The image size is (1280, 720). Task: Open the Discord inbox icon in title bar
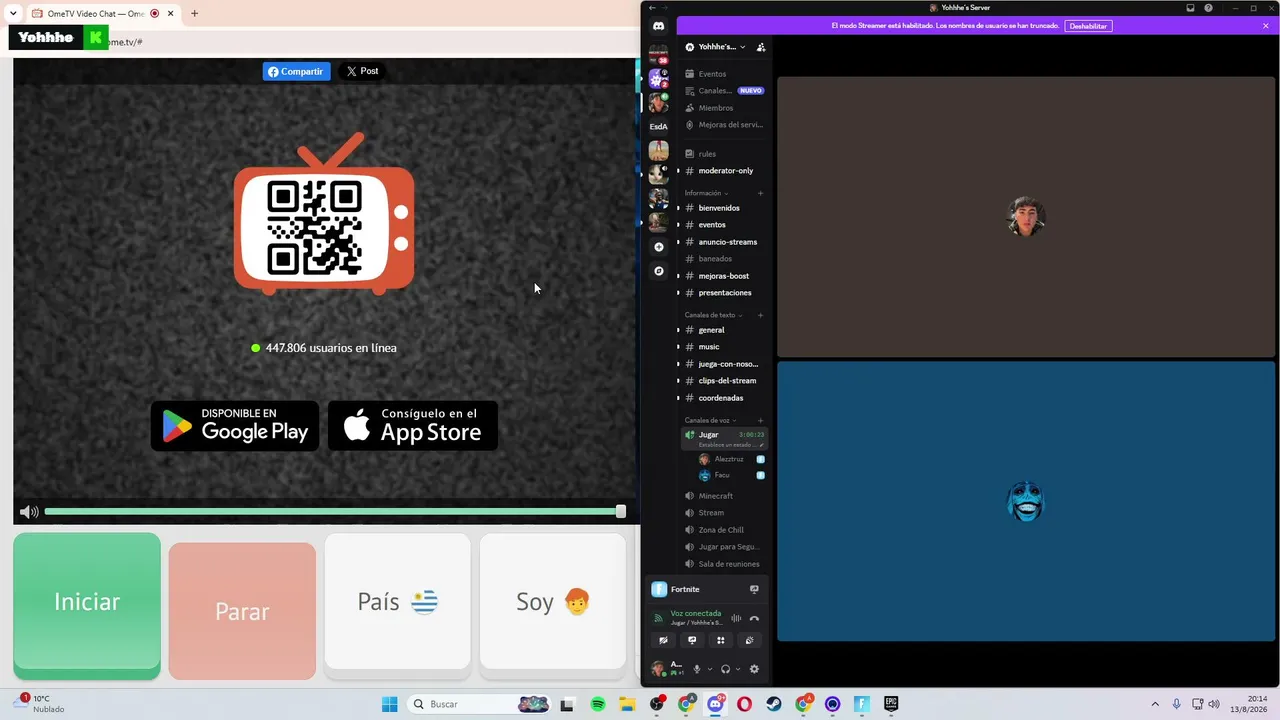pos(1190,8)
